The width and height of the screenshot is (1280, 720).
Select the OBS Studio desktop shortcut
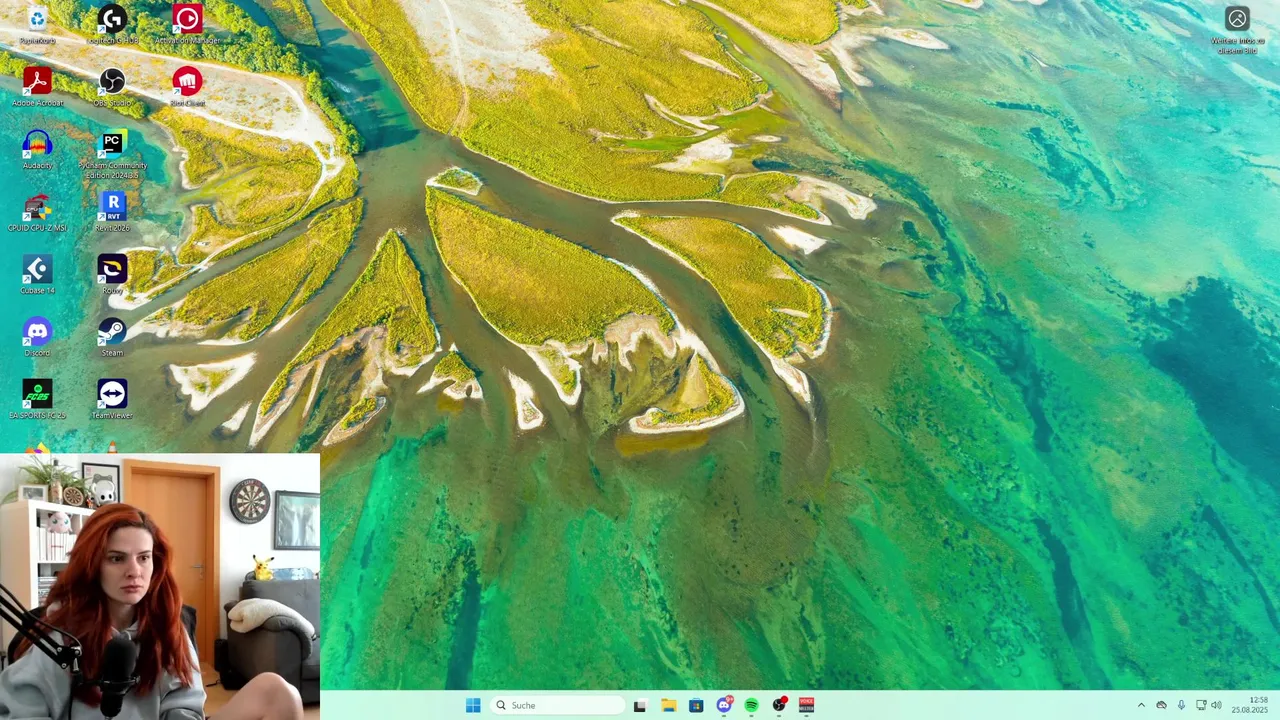[x=112, y=87]
